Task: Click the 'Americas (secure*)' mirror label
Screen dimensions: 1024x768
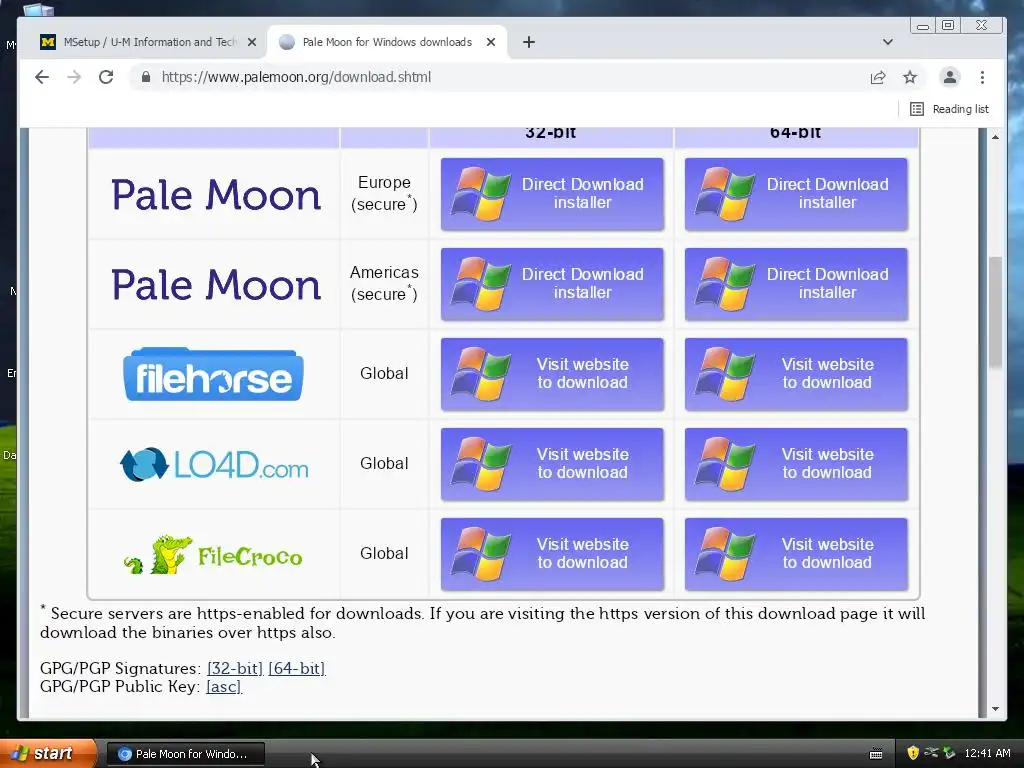Action: (384, 283)
